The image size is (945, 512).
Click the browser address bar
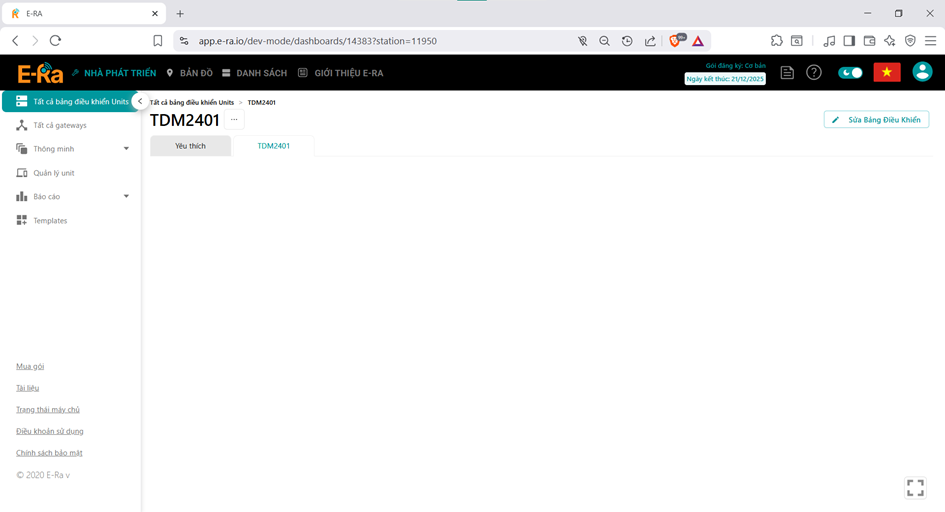[380, 41]
